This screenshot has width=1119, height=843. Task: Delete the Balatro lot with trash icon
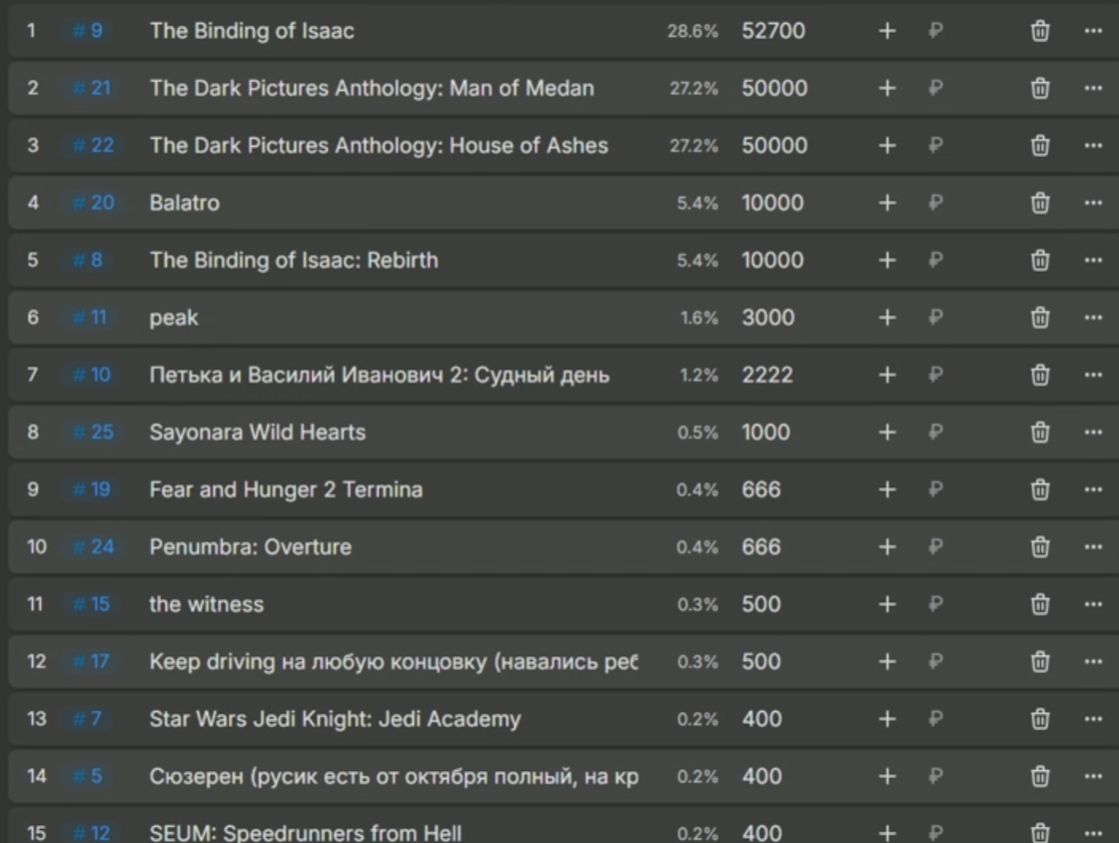pos(1040,203)
